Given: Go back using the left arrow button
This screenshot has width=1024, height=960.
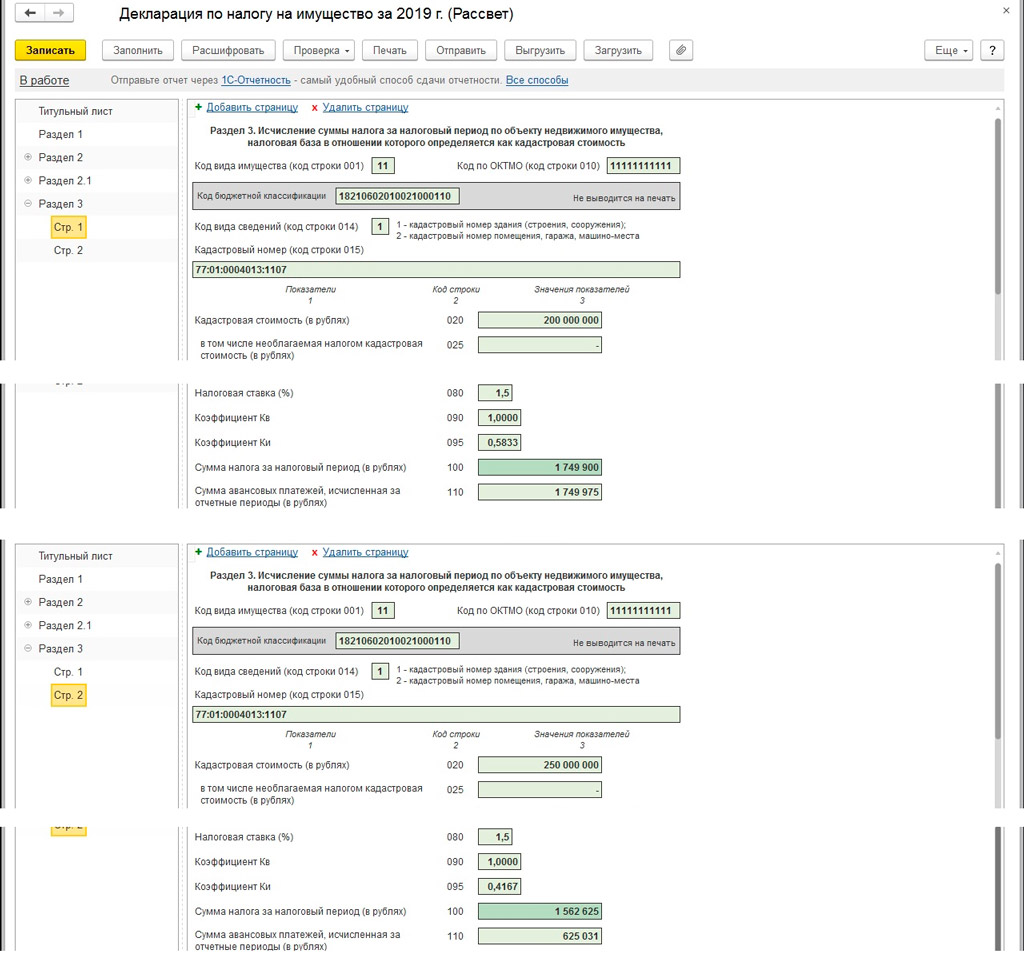Looking at the screenshot, I should 31,13.
